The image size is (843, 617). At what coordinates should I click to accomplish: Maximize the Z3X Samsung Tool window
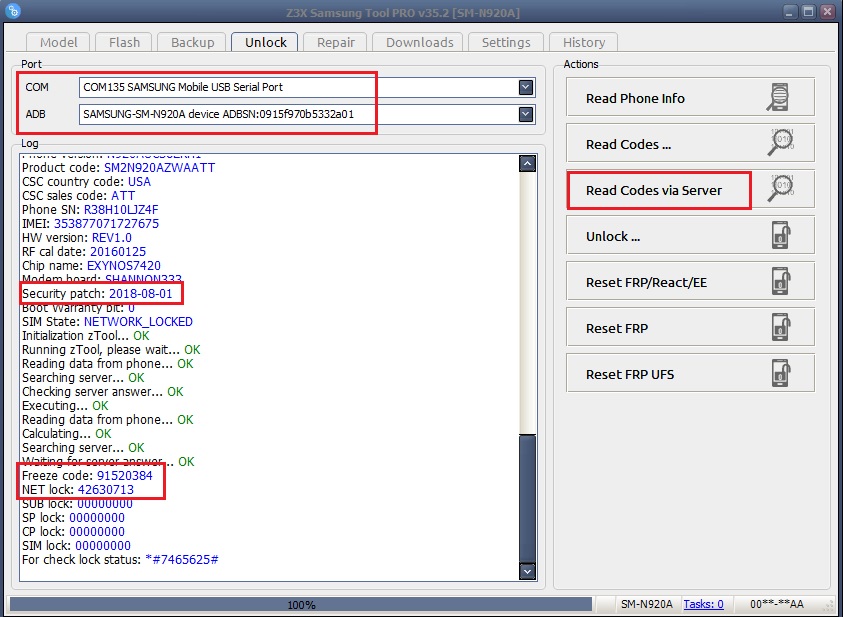(809, 11)
